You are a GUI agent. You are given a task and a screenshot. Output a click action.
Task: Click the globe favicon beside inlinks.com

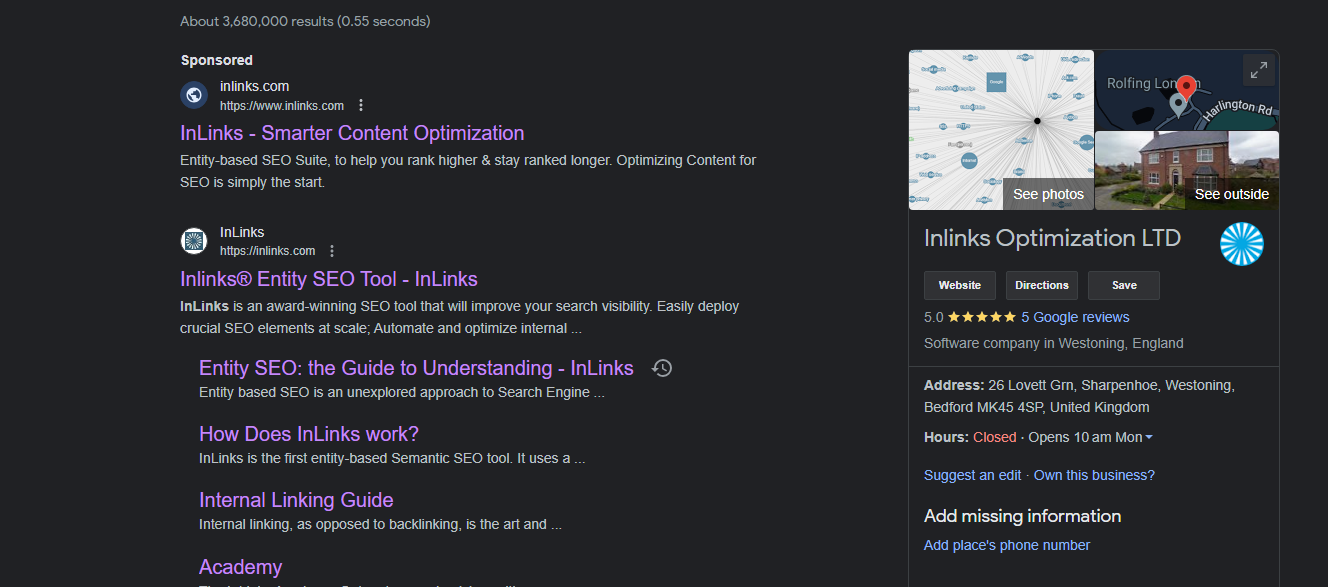[x=194, y=95]
